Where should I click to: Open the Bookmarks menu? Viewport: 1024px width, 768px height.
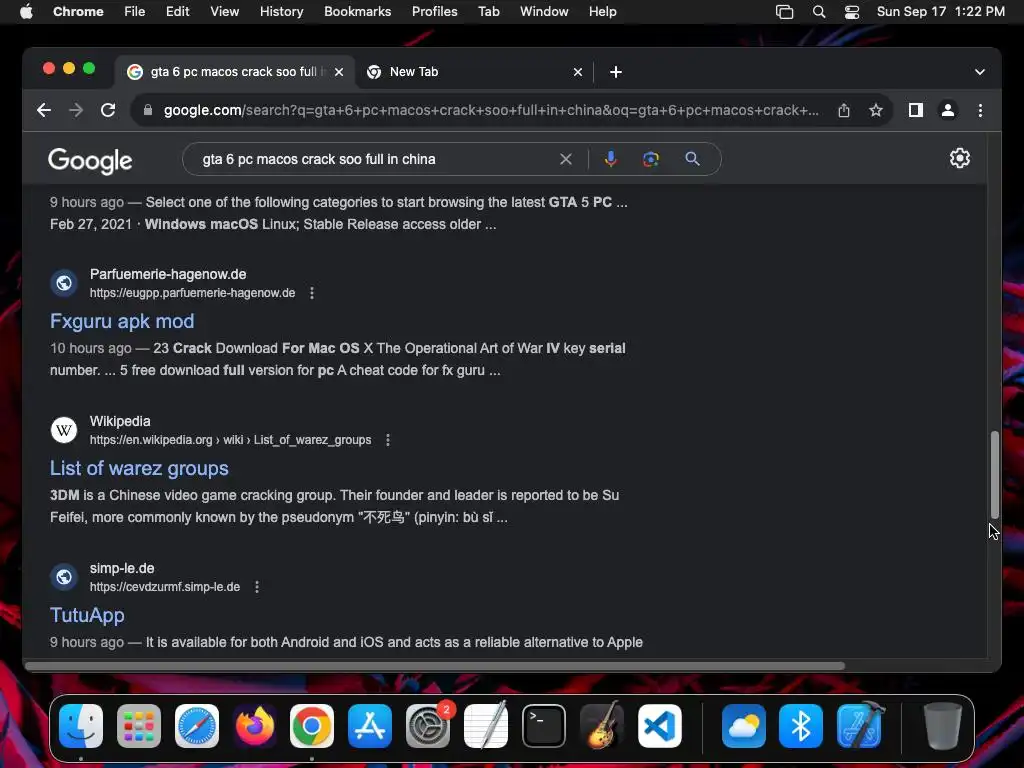[357, 12]
